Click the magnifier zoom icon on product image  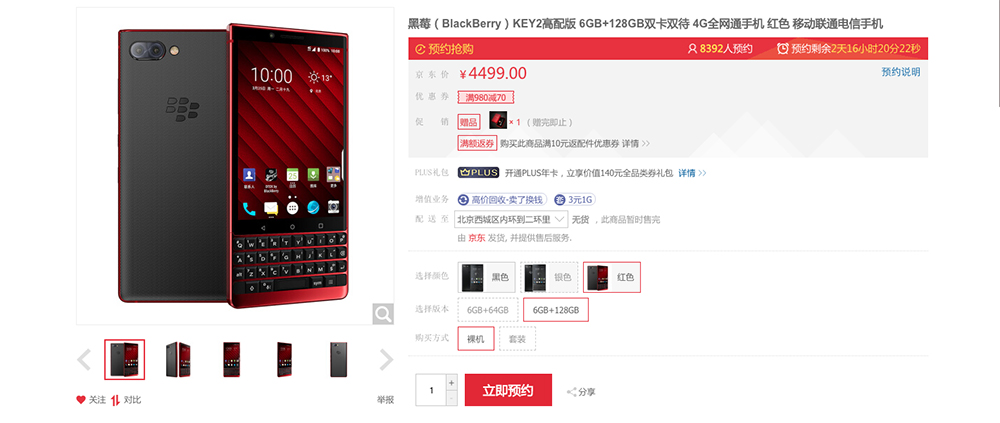[x=383, y=313]
